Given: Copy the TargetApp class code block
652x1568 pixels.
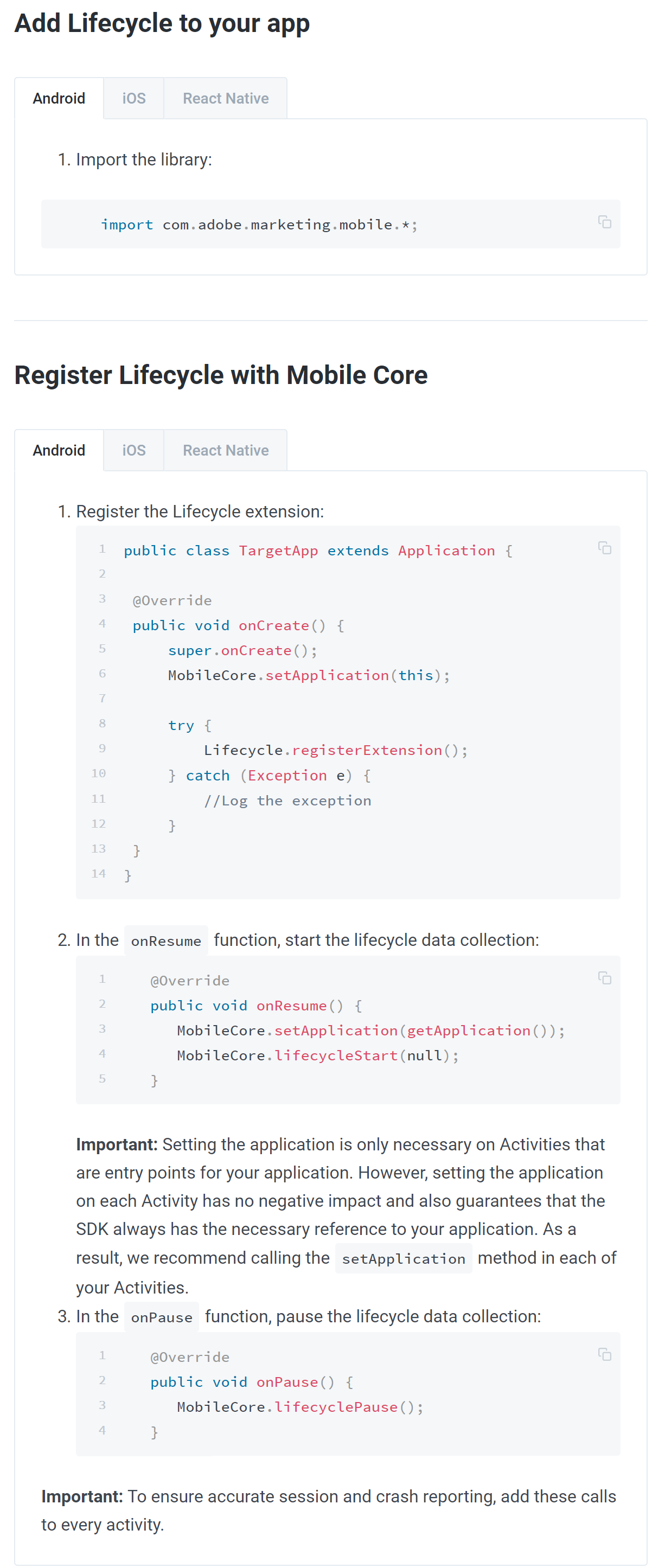Looking at the screenshot, I should (604, 548).
